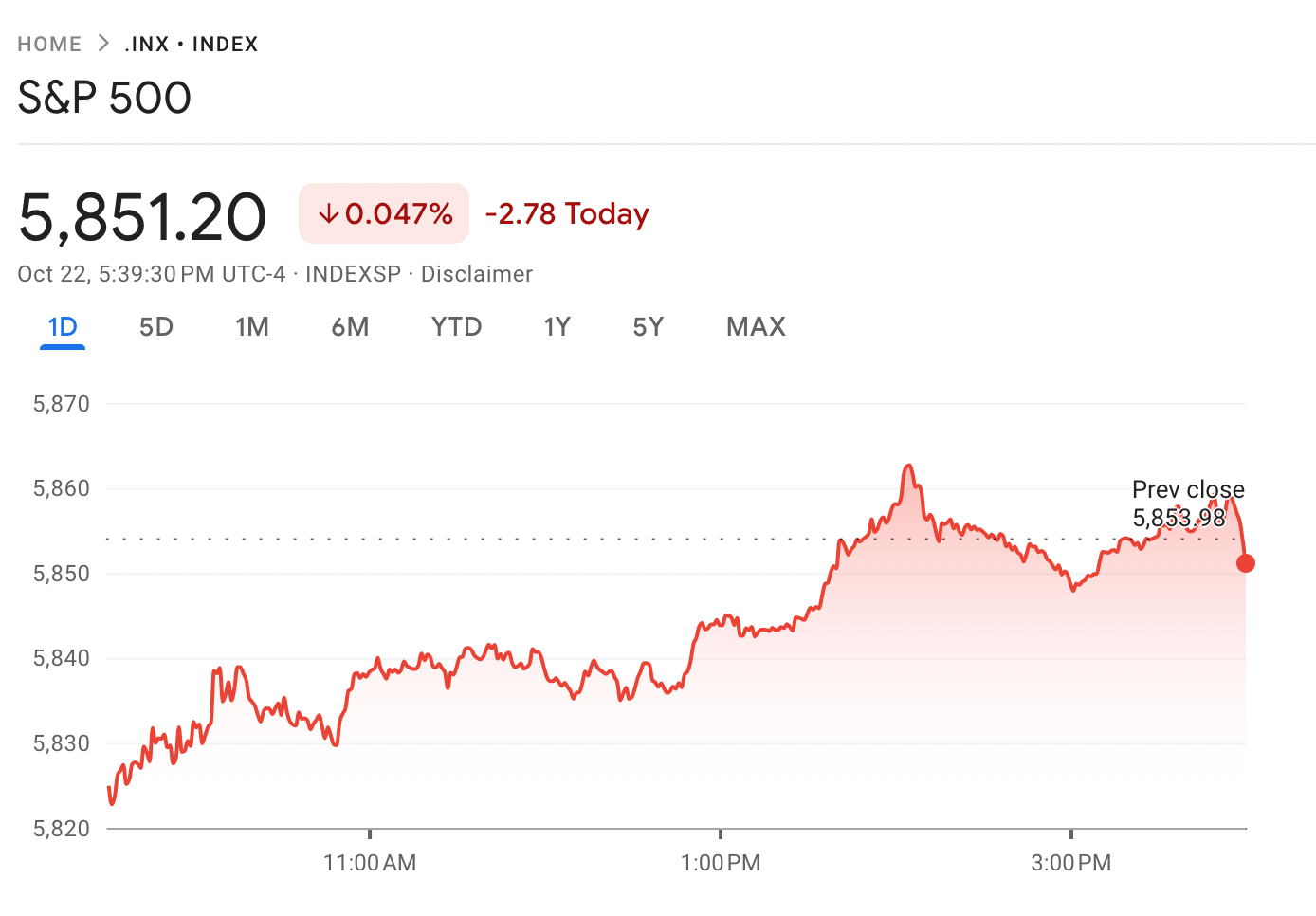Open the Disclaimer link
1316x916 pixels.
pyautogui.click(x=476, y=274)
